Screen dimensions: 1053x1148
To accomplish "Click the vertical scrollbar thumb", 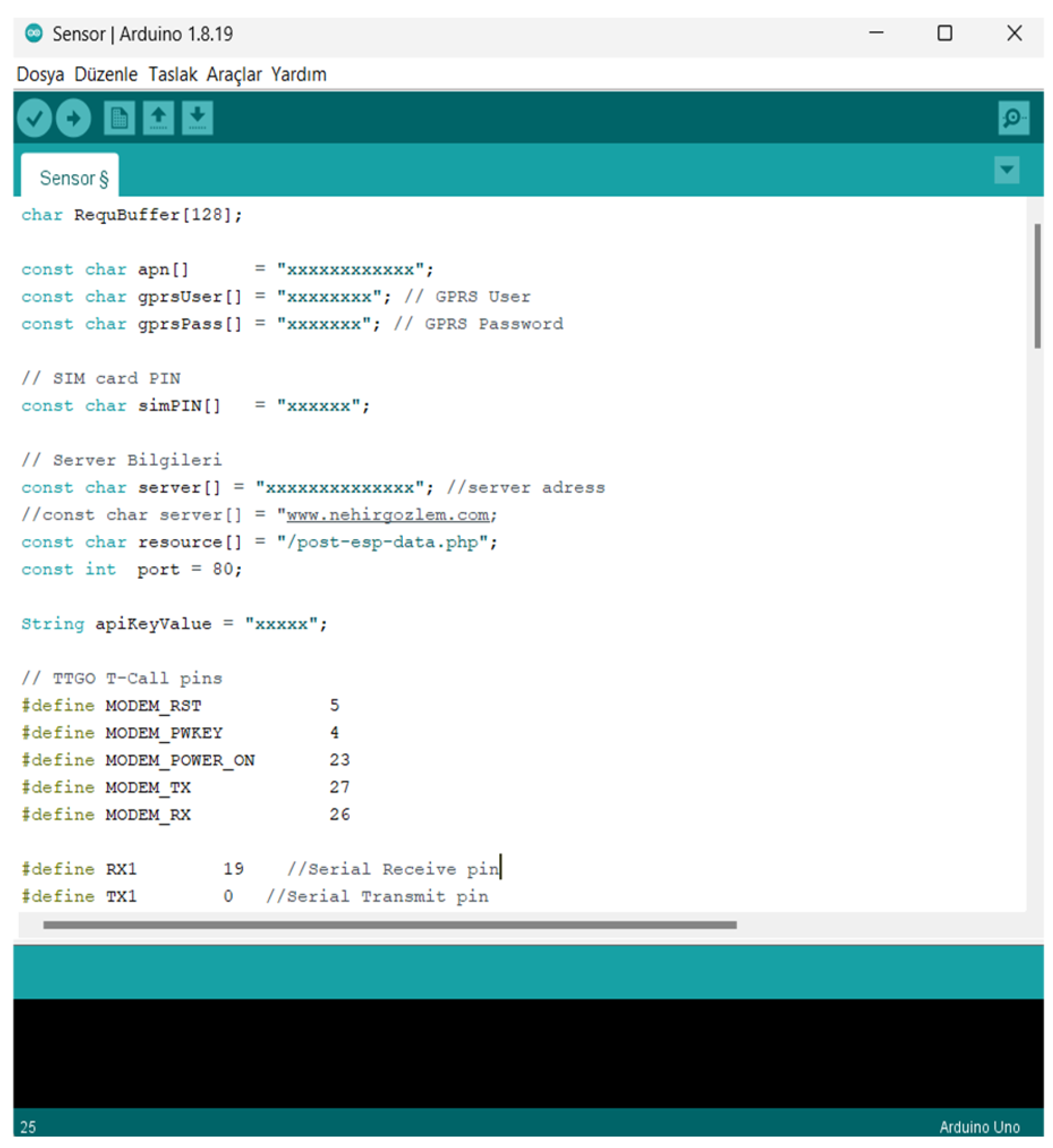I will (x=1036, y=285).
